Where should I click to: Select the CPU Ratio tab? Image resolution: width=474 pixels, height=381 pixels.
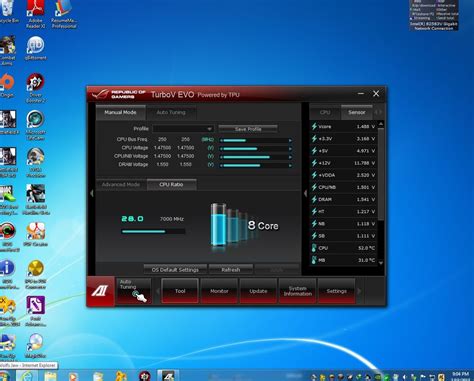tap(171, 184)
